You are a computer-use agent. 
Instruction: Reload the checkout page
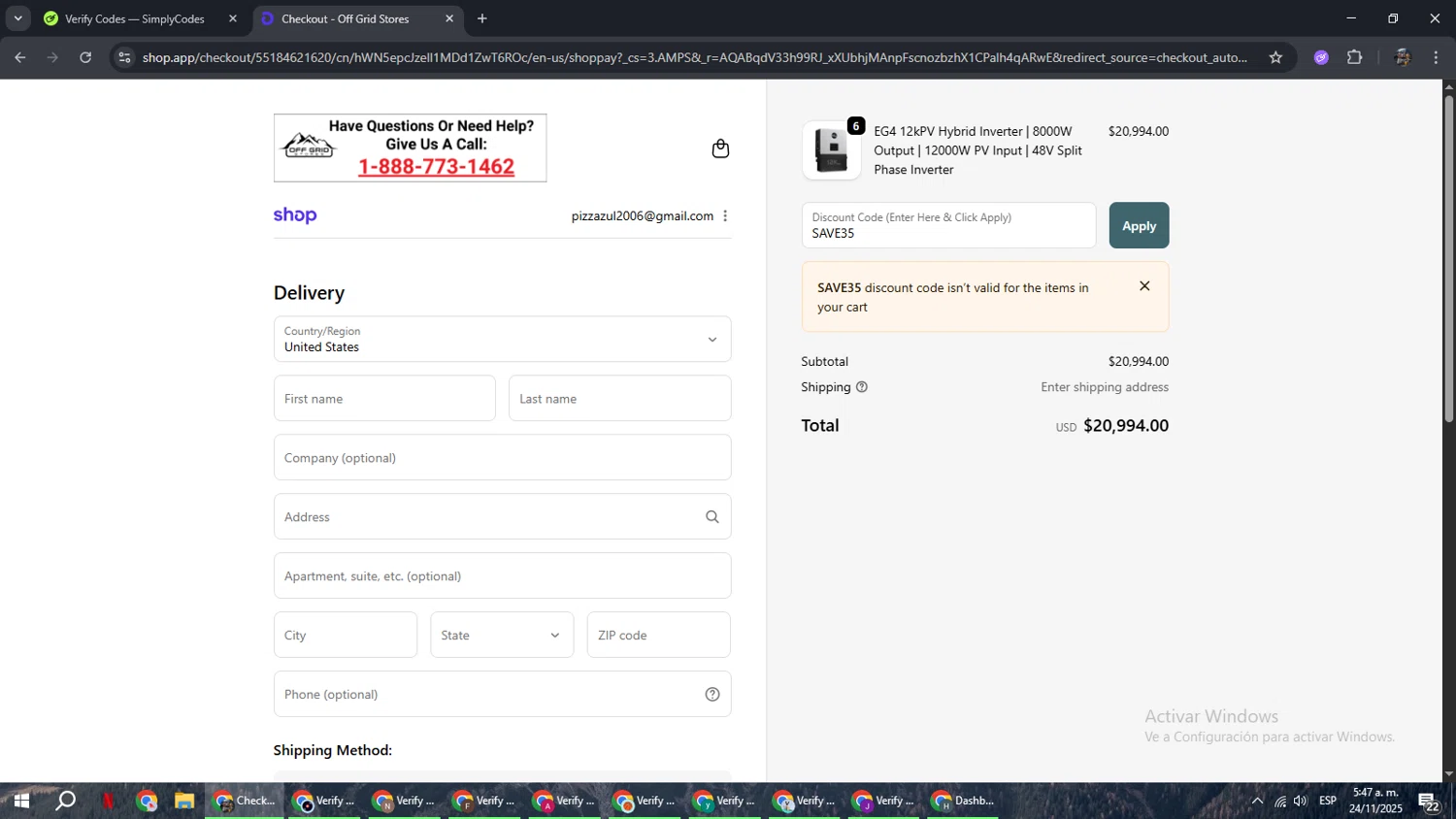tap(85, 57)
